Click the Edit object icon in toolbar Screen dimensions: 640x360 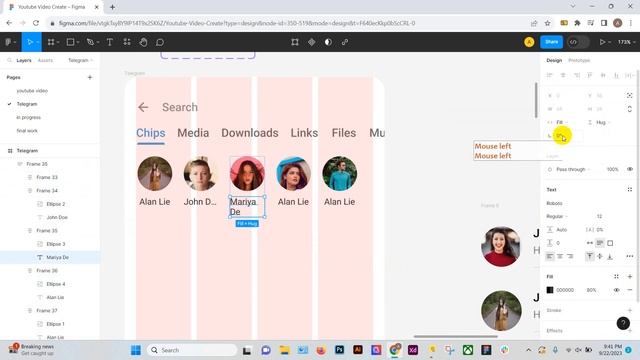(295, 42)
